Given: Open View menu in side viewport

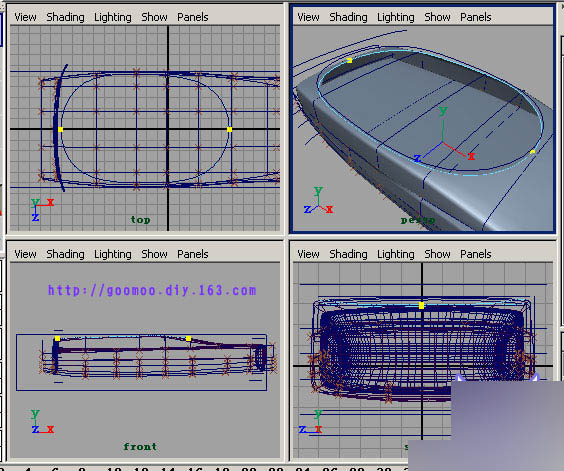Looking at the screenshot, I should click(x=308, y=254).
